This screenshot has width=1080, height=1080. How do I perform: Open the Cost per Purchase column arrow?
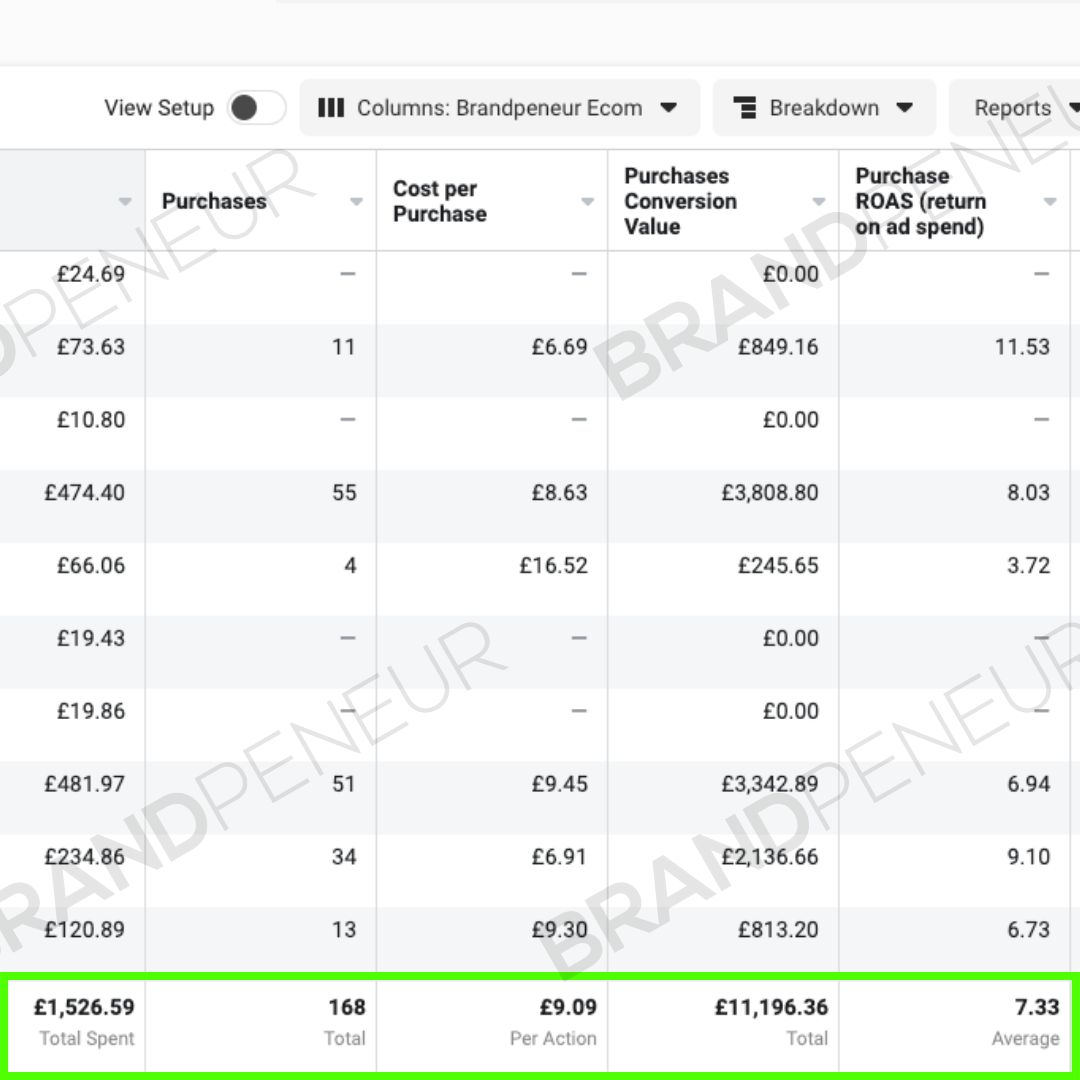(588, 201)
